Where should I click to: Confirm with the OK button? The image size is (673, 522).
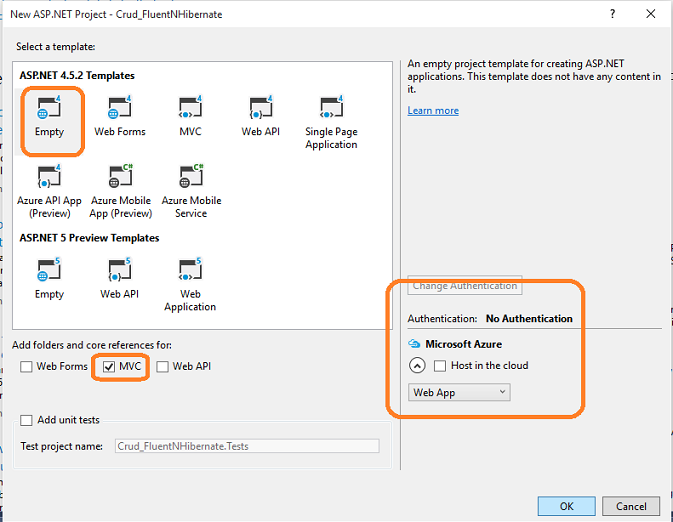[567, 506]
